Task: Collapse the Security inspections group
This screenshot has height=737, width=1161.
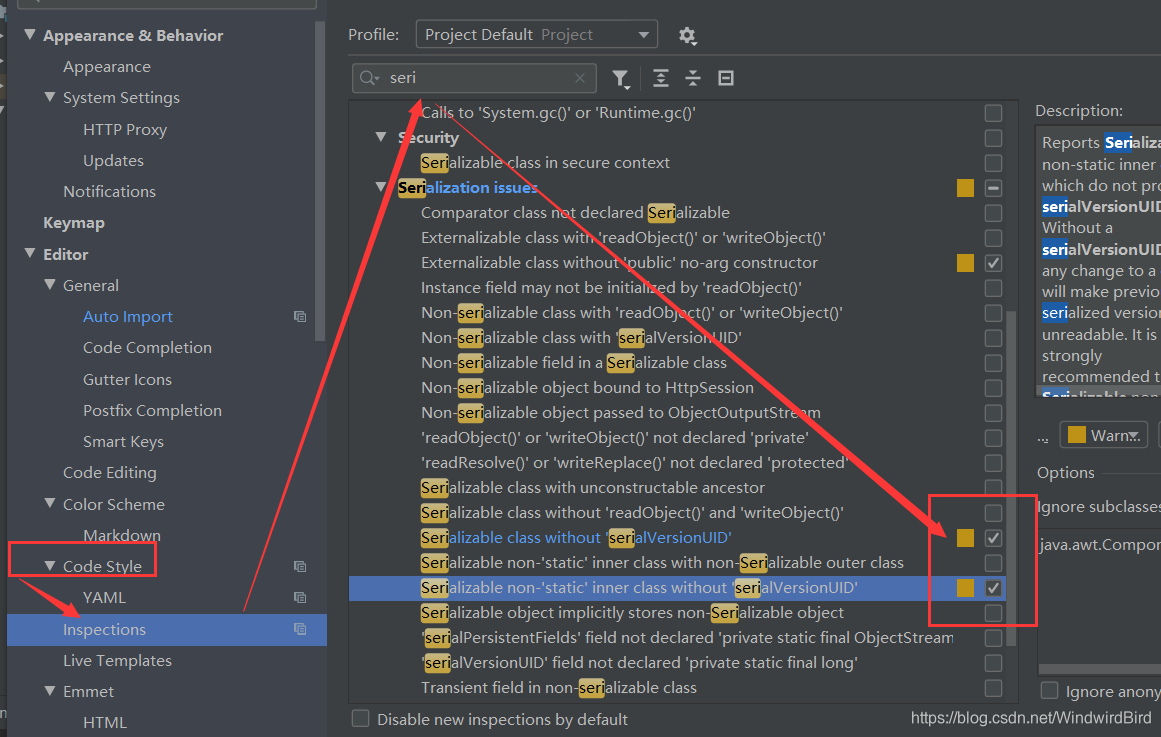Action: tap(381, 137)
